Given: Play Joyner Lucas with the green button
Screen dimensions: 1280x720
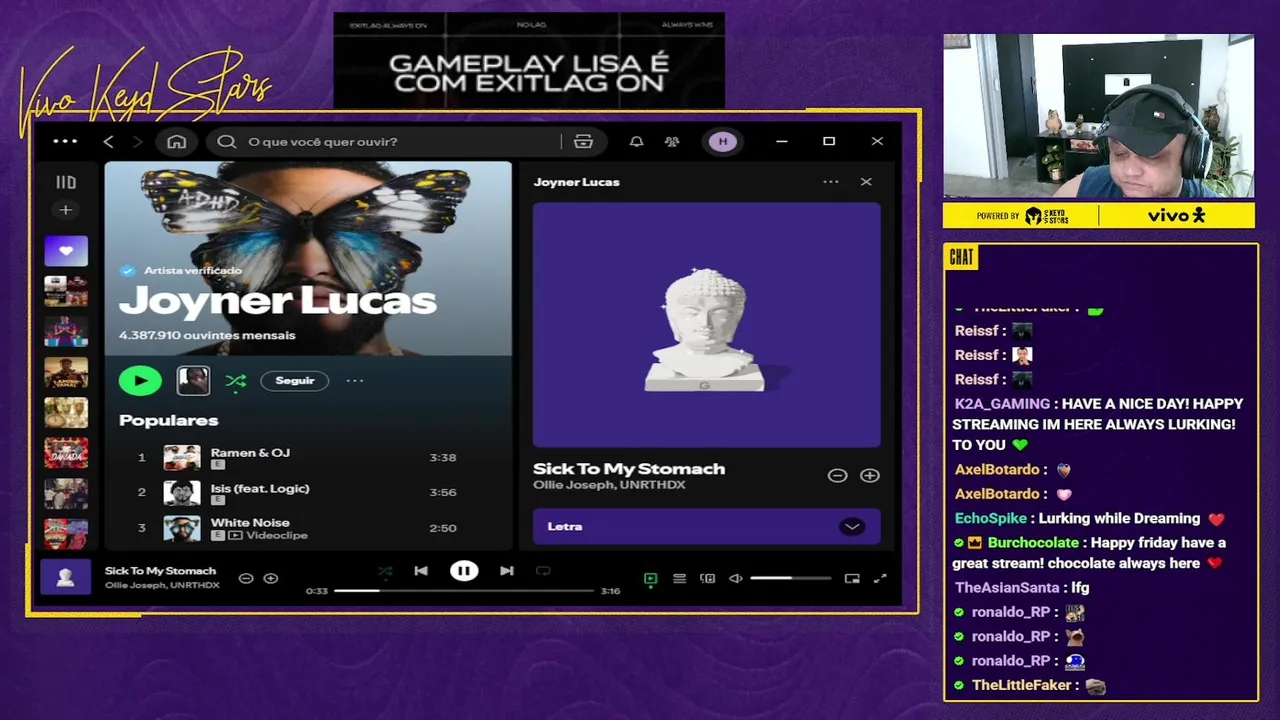Looking at the screenshot, I should point(140,380).
